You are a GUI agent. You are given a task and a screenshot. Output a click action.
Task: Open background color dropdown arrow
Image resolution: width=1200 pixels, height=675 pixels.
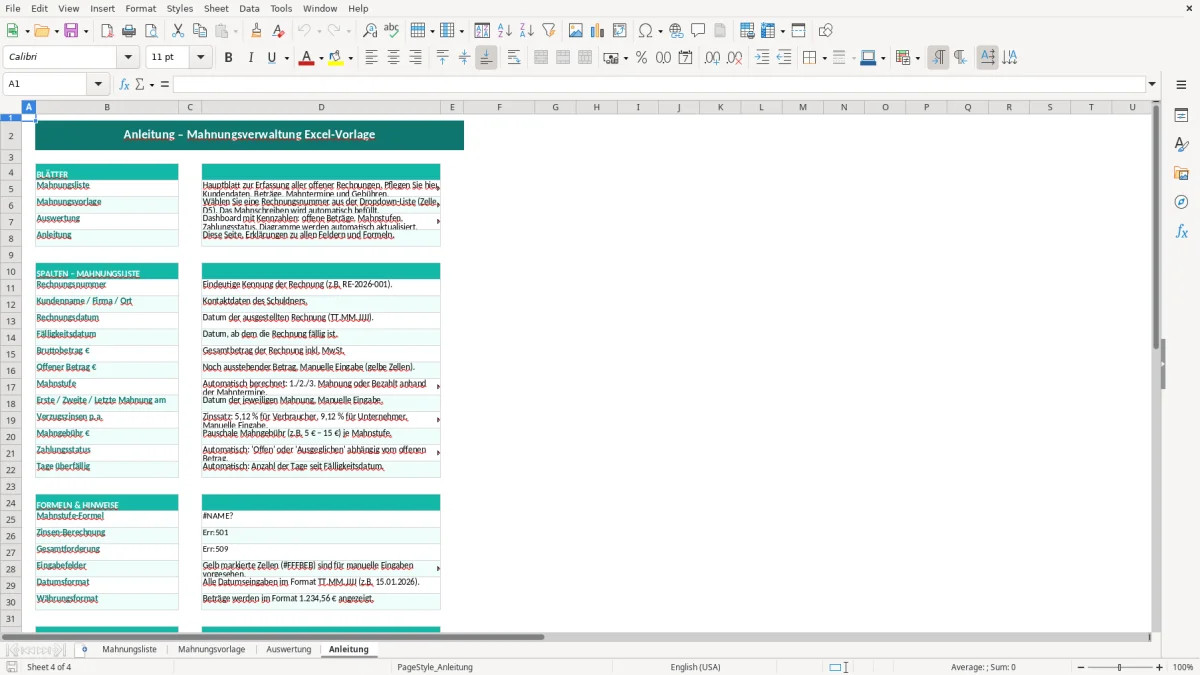pyautogui.click(x=350, y=58)
